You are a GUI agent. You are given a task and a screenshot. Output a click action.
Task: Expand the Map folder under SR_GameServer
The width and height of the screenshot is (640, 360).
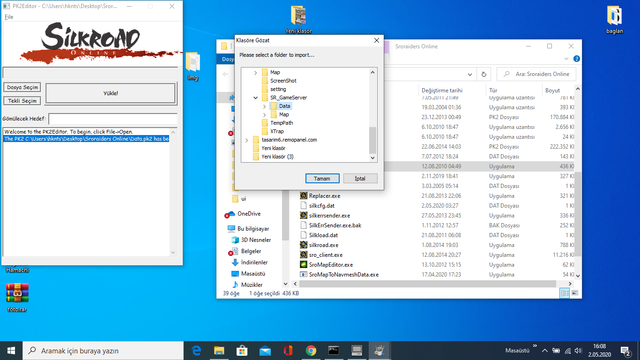tap(264, 115)
